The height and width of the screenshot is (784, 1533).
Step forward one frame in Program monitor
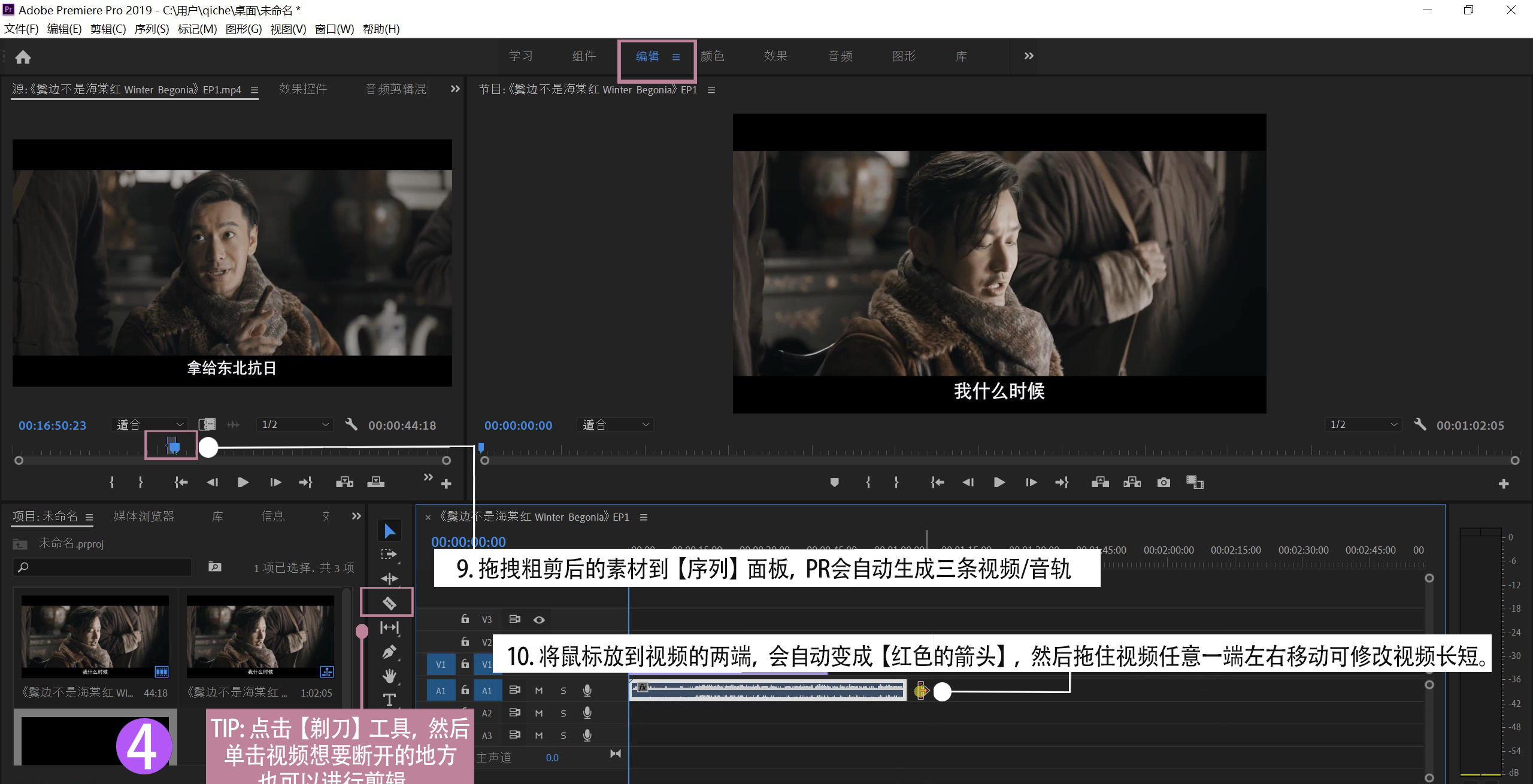pos(1031,482)
